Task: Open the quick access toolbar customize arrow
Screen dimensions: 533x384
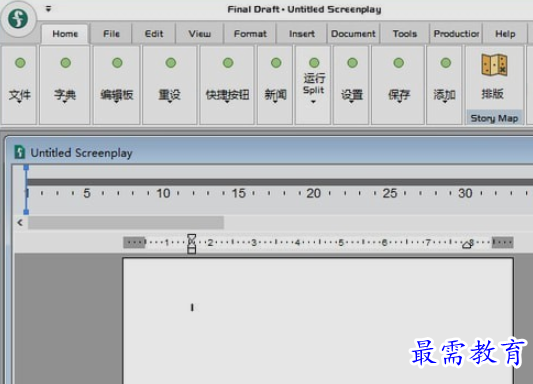Action: (x=48, y=9)
